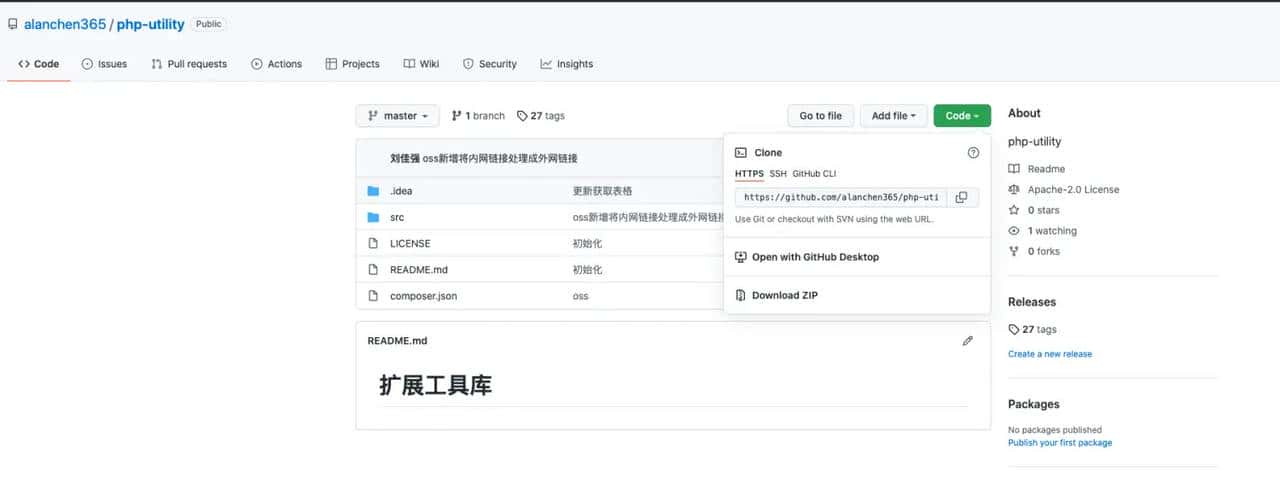This screenshot has height=484, width=1280.
Task: Switch to the Issues tab
Action: (104, 64)
